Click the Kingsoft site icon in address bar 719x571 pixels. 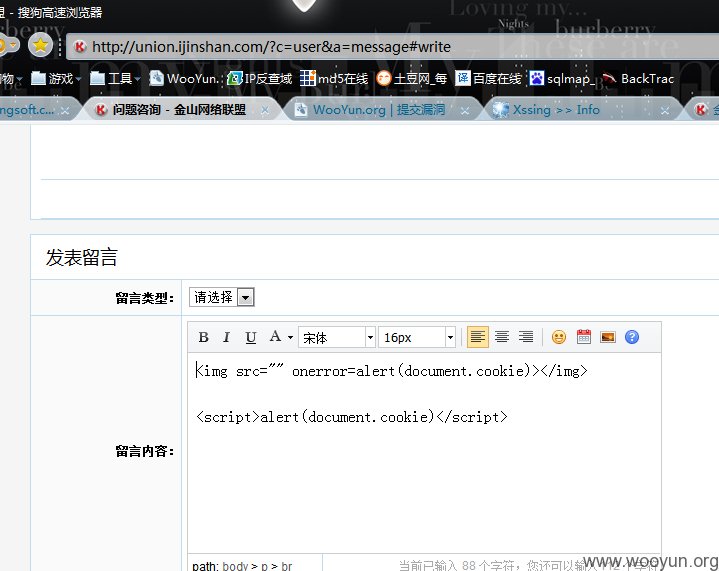tap(80, 46)
